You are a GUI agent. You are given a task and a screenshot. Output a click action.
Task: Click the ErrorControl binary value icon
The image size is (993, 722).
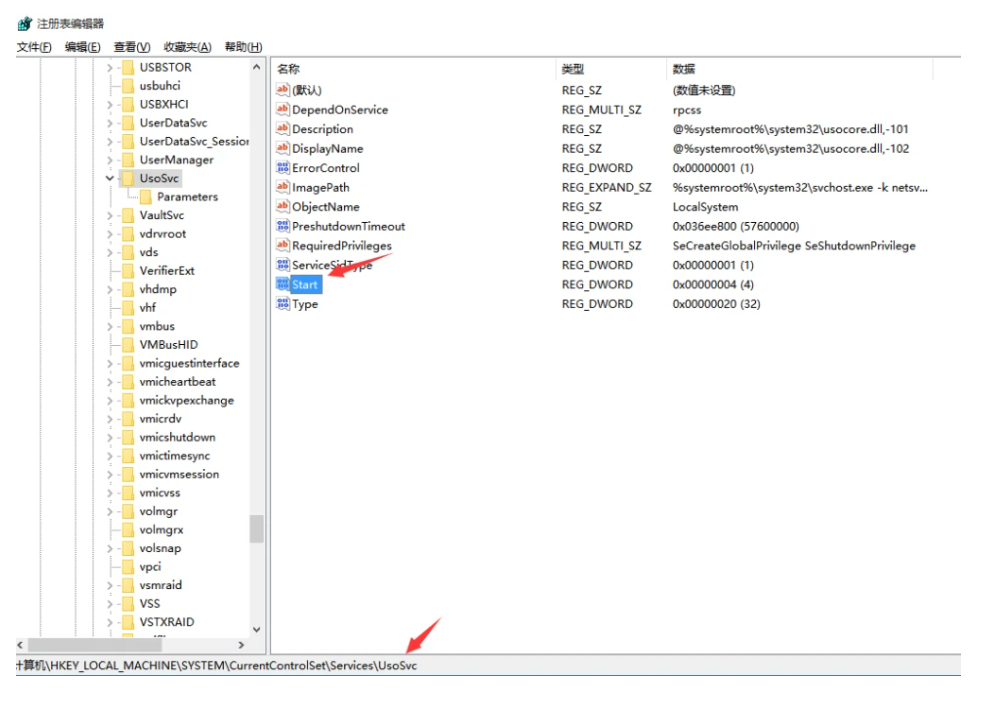[283, 168]
